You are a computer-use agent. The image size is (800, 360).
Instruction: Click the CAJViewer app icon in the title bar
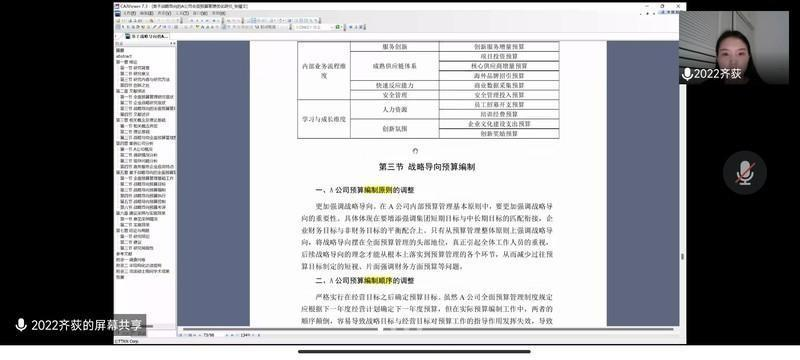(117, 6)
